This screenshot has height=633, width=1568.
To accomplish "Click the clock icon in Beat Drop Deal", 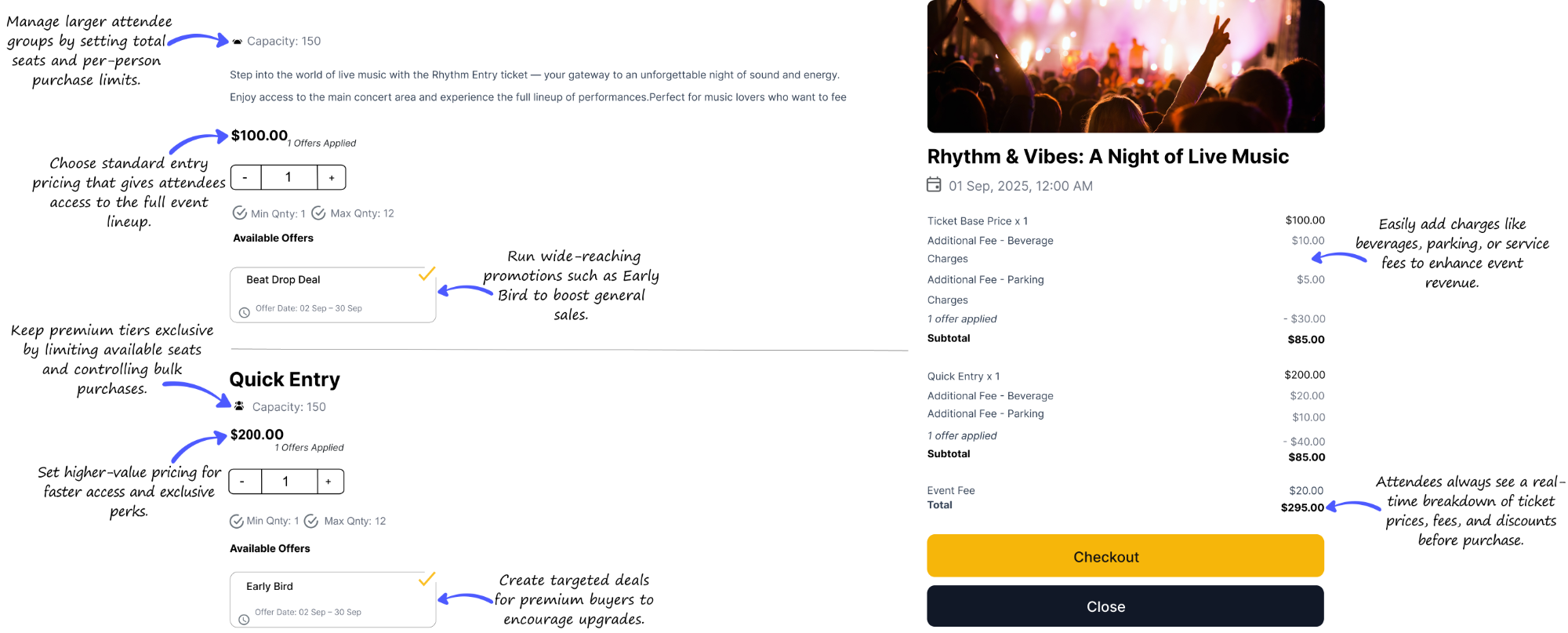I will coord(245,312).
